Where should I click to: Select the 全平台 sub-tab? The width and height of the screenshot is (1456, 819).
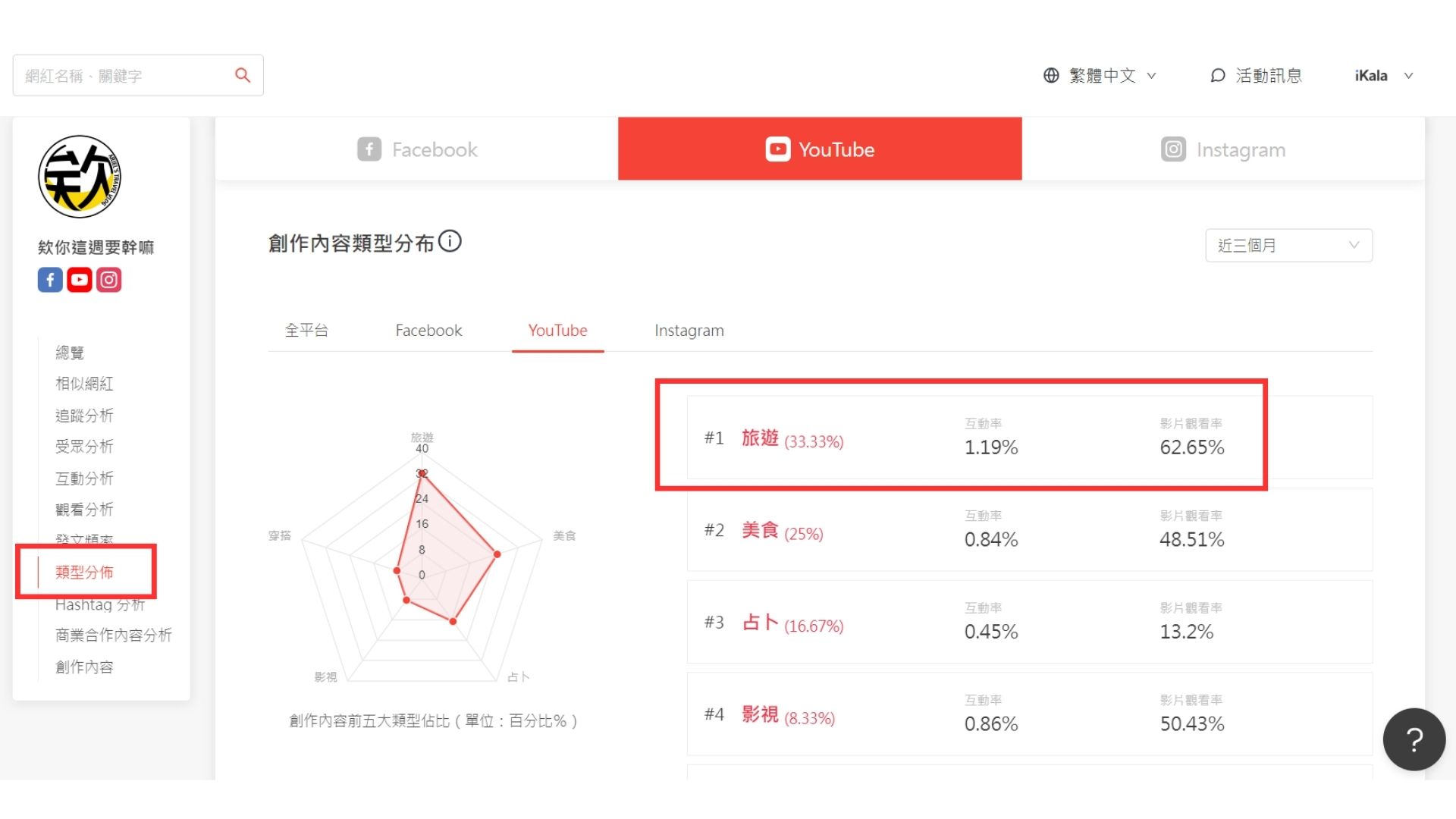click(x=306, y=331)
